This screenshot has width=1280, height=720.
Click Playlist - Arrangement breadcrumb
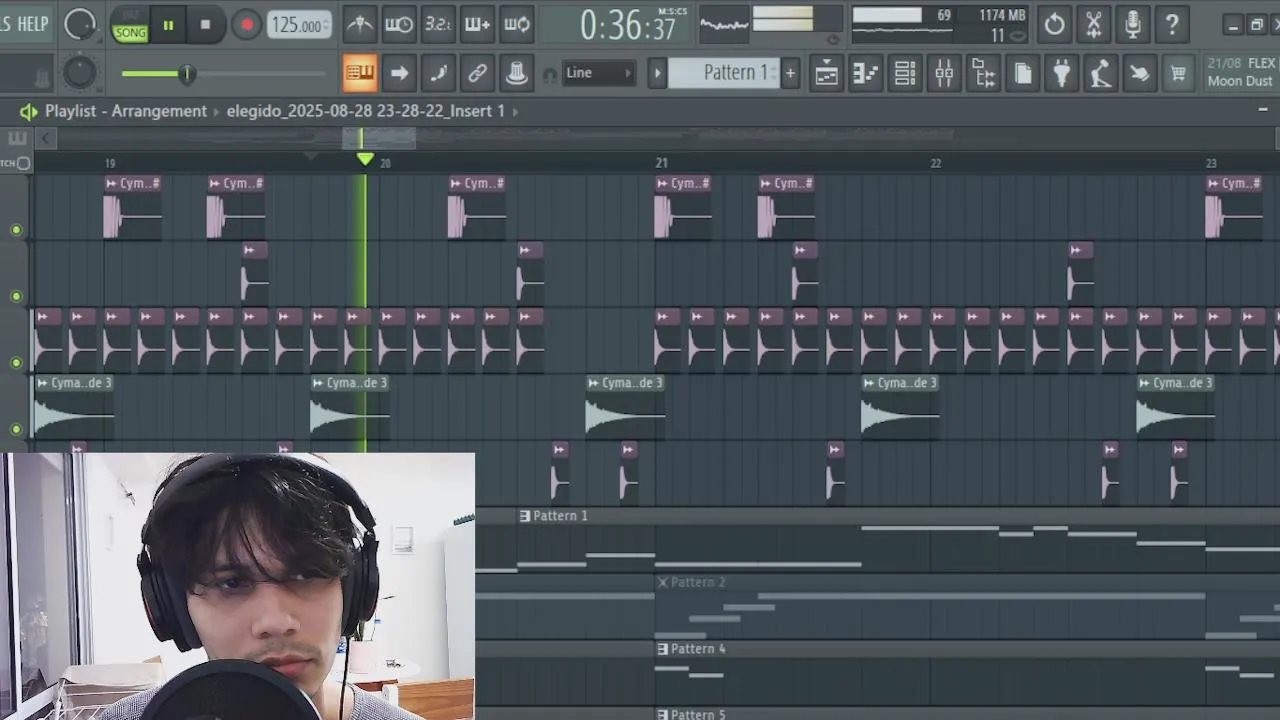pos(125,111)
